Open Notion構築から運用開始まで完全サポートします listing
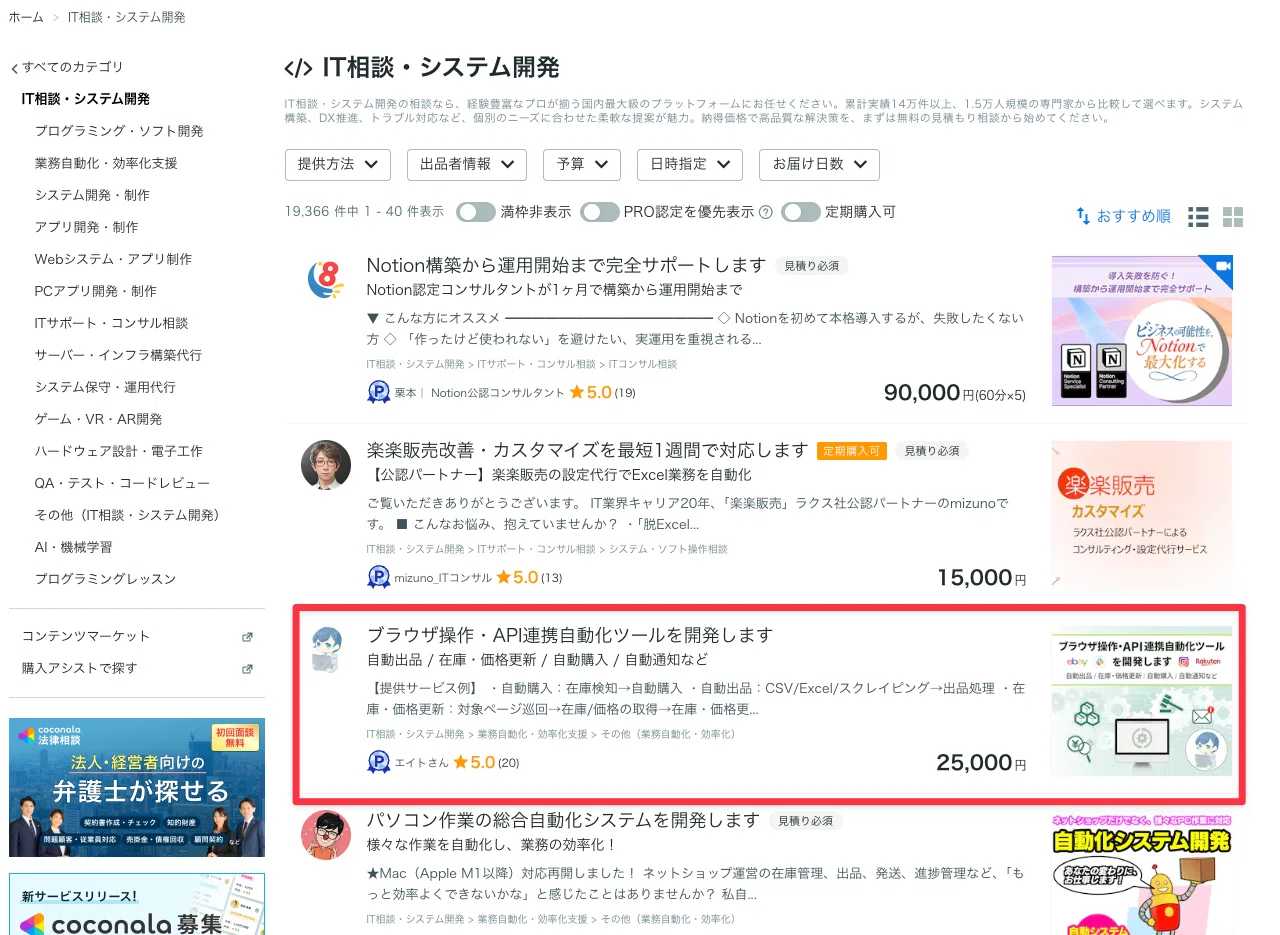Image resolution: width=1280 pixels, height=935 pixels. point(566,265)
